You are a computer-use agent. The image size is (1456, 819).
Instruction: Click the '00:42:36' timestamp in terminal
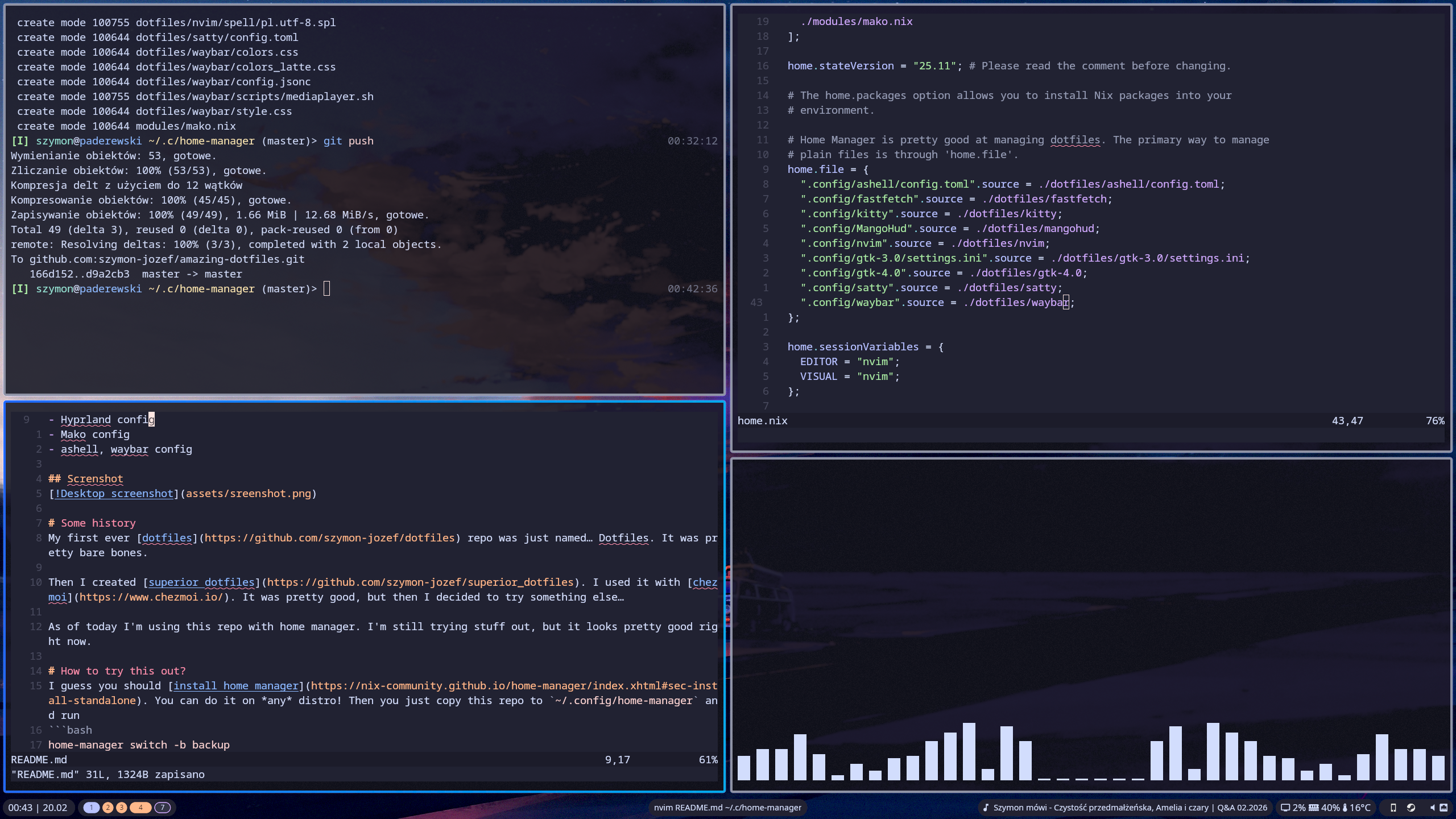693,288
